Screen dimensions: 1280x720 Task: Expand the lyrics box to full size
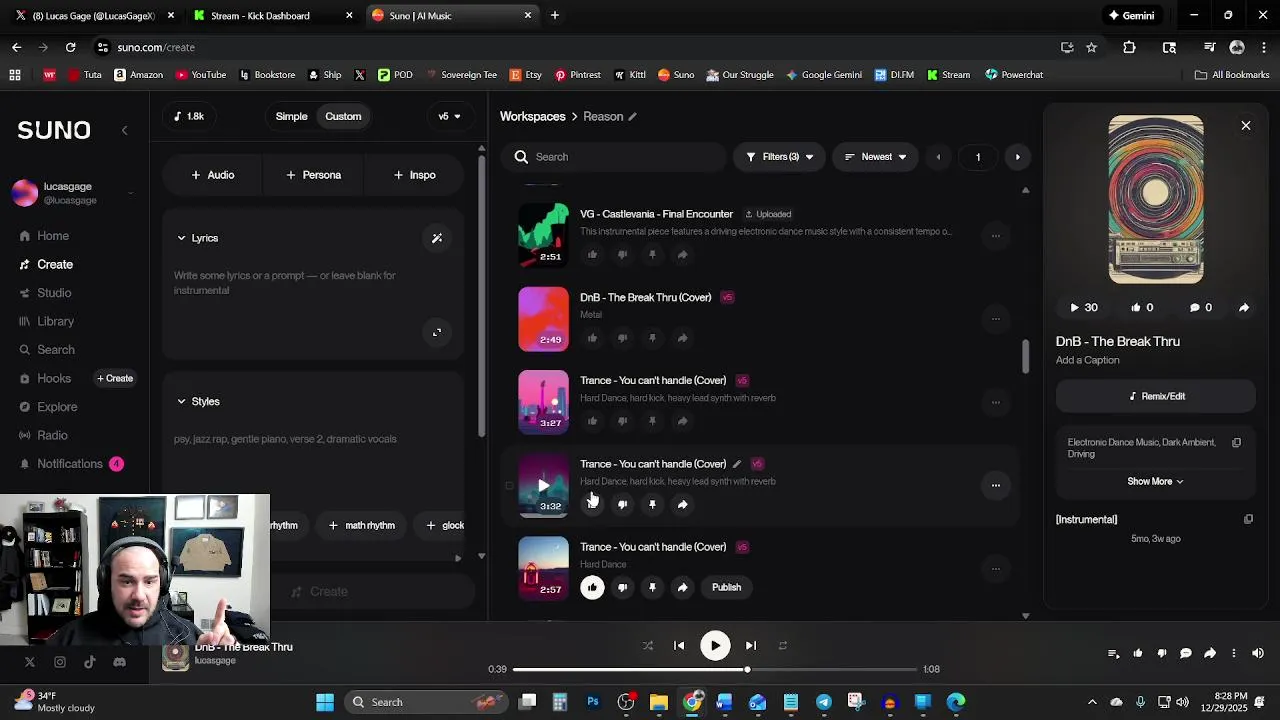click(x=437, y=332)
